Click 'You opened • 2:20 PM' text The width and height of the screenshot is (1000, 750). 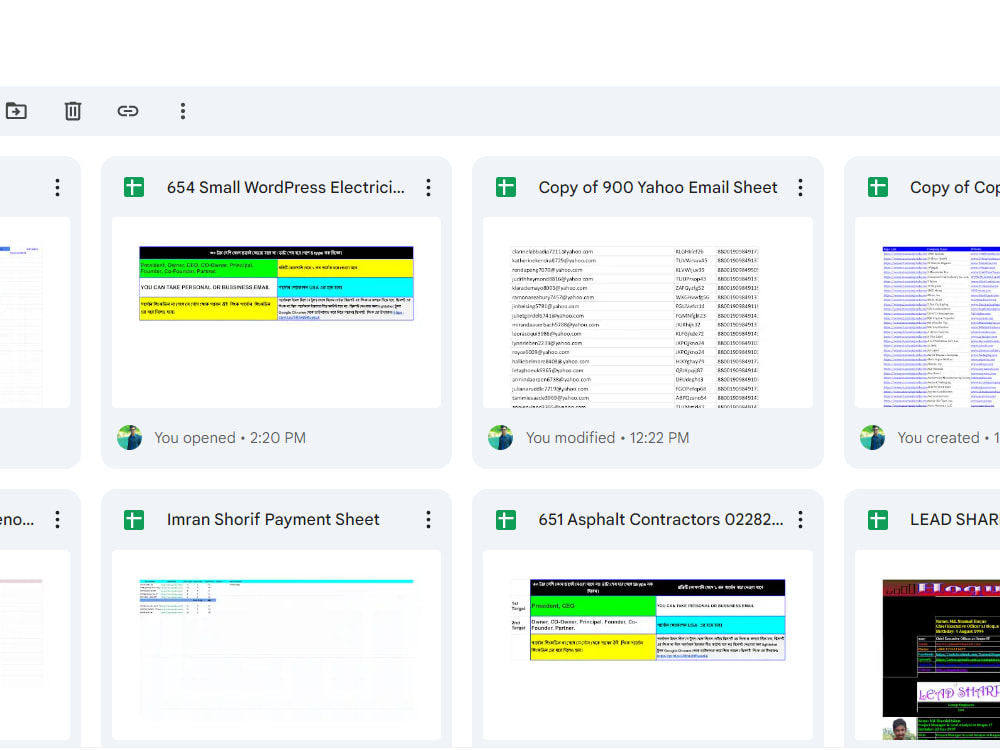coord(230,438)
